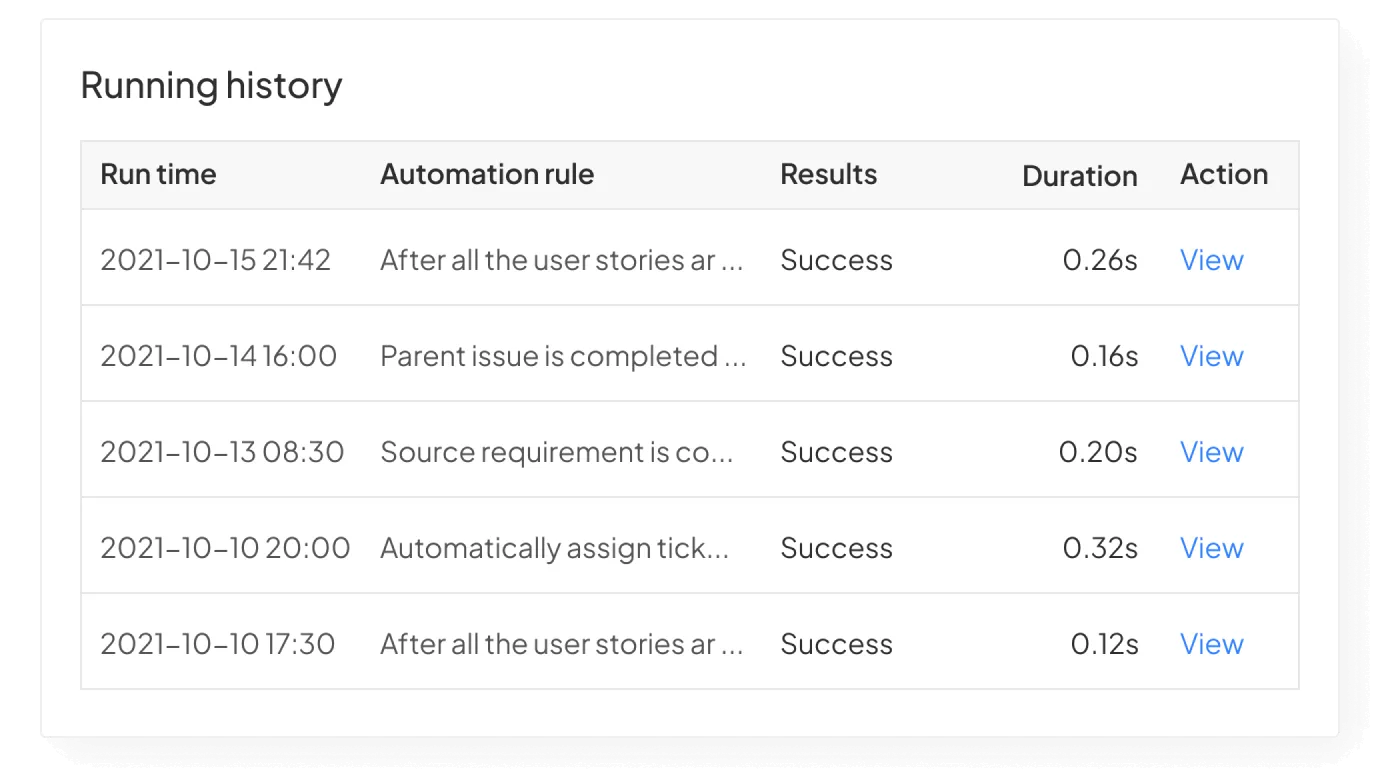Select the 'Parent issue is completed' rule text
The image size is (1380, 778).
click(x=562, y=356)
